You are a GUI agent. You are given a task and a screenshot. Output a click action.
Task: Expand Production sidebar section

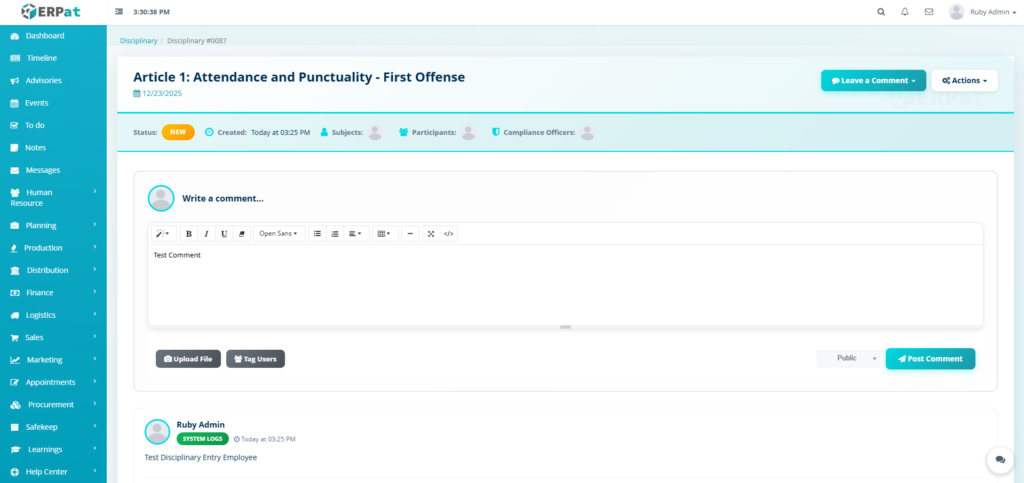(53, 247)
